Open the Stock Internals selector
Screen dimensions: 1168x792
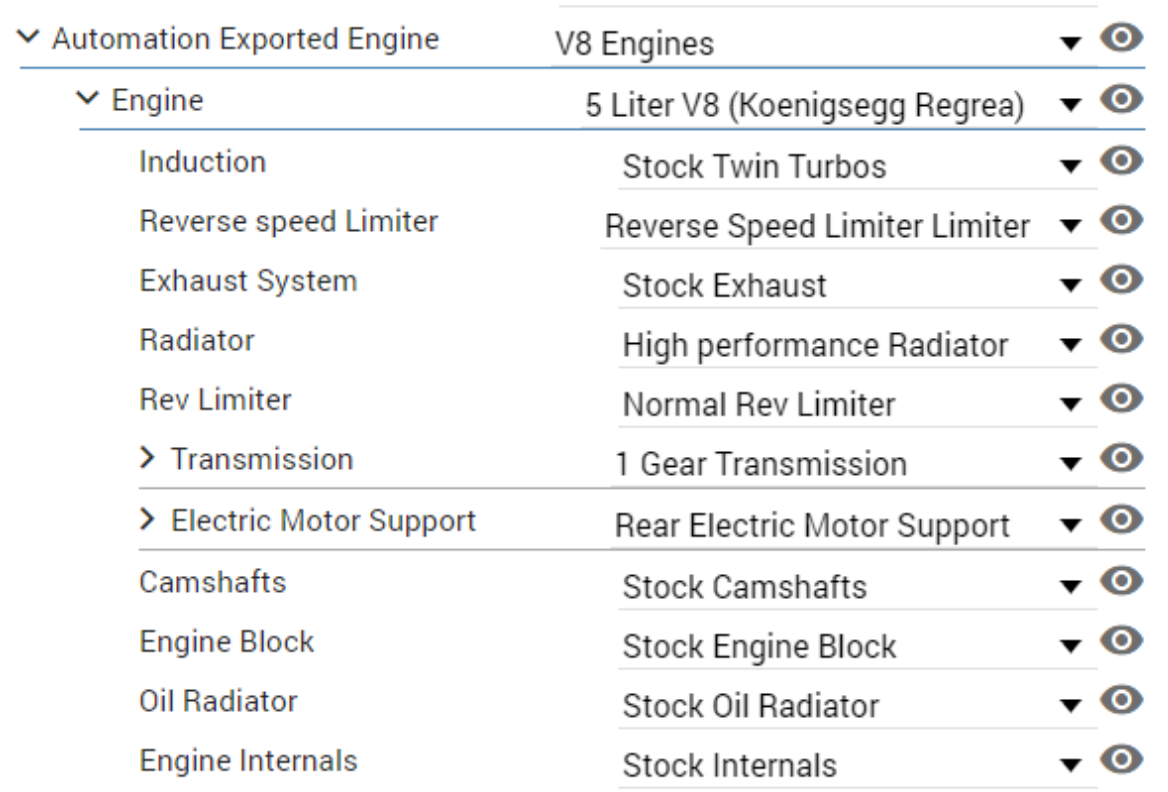tap(857, 765)
